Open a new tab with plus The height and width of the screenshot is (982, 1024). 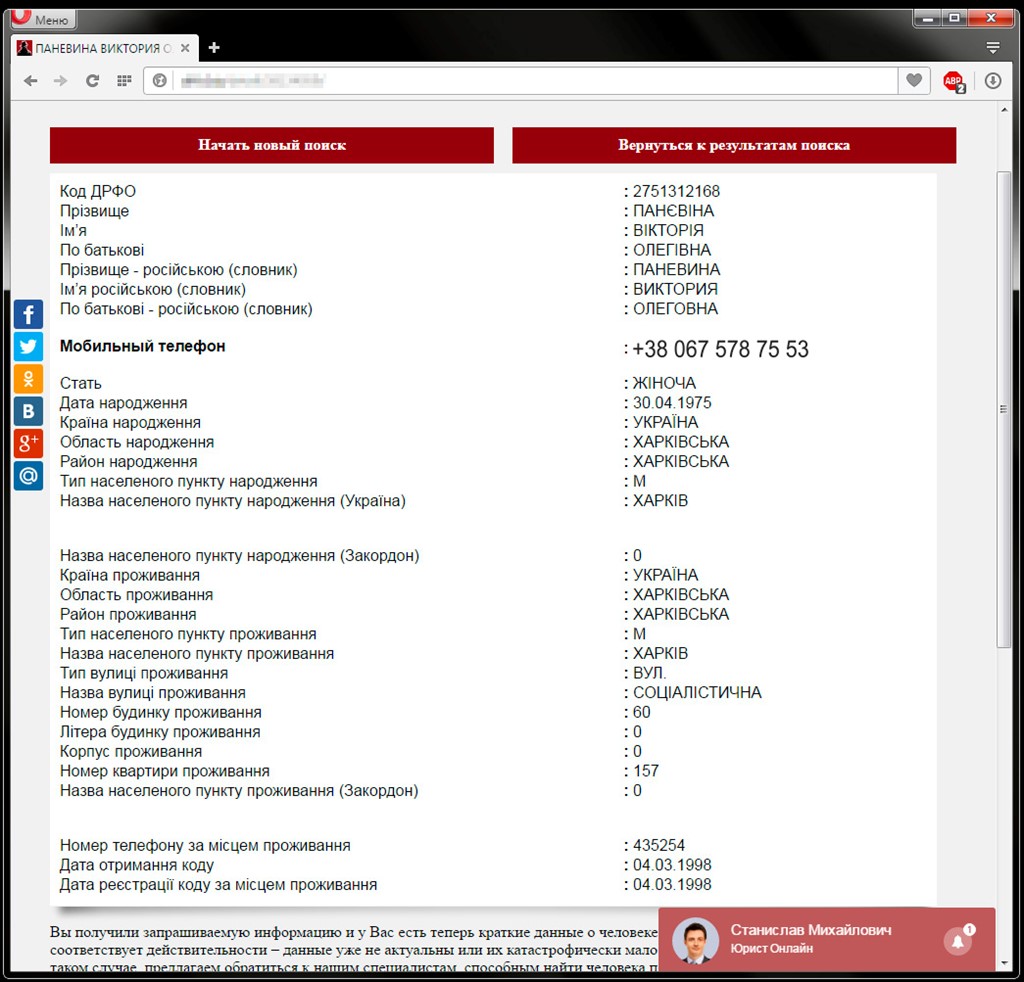pos(214,48)
